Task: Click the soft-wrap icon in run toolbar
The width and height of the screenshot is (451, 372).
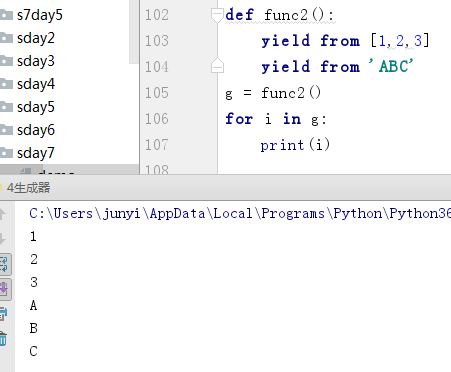Action: pyautogui.click(x=5, y=264)
